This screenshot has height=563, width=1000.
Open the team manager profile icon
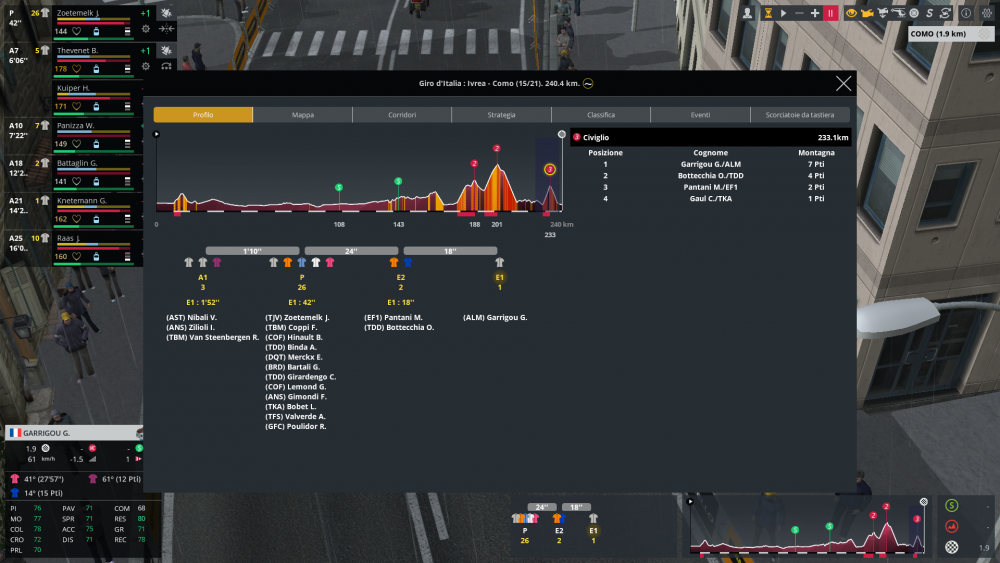747,13
